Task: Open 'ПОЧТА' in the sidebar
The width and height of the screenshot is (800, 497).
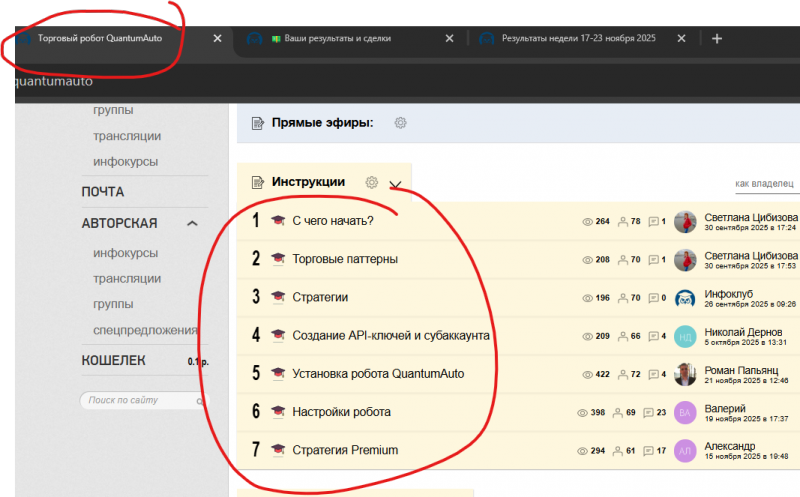Action: [103, 192]
